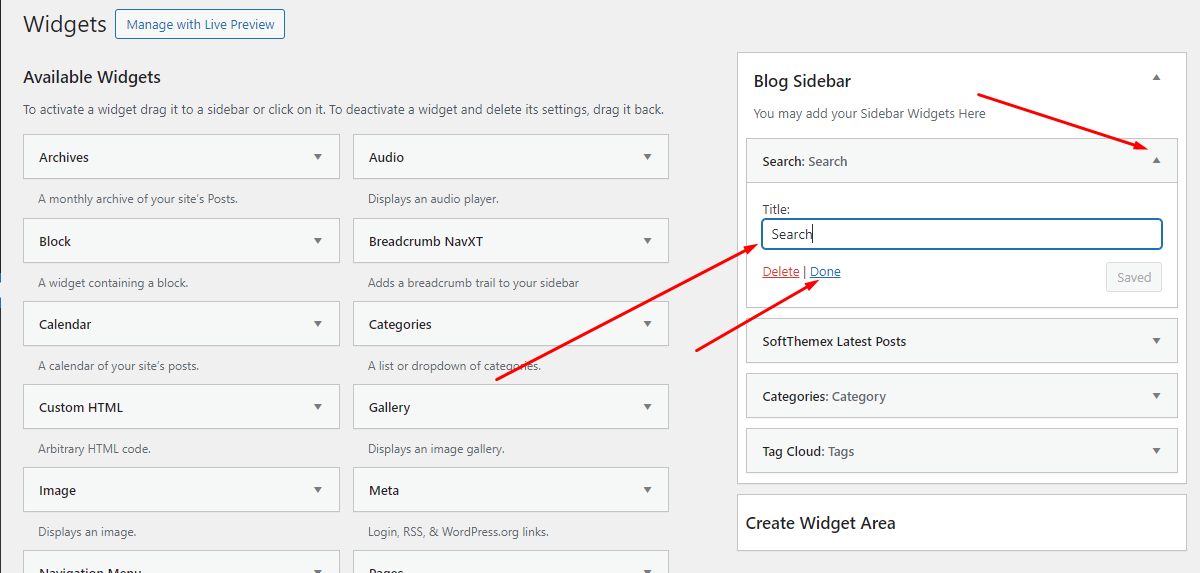Expand the Audio widget arrow
This screenshot has width=1200, height=573.
pos(648,157)
